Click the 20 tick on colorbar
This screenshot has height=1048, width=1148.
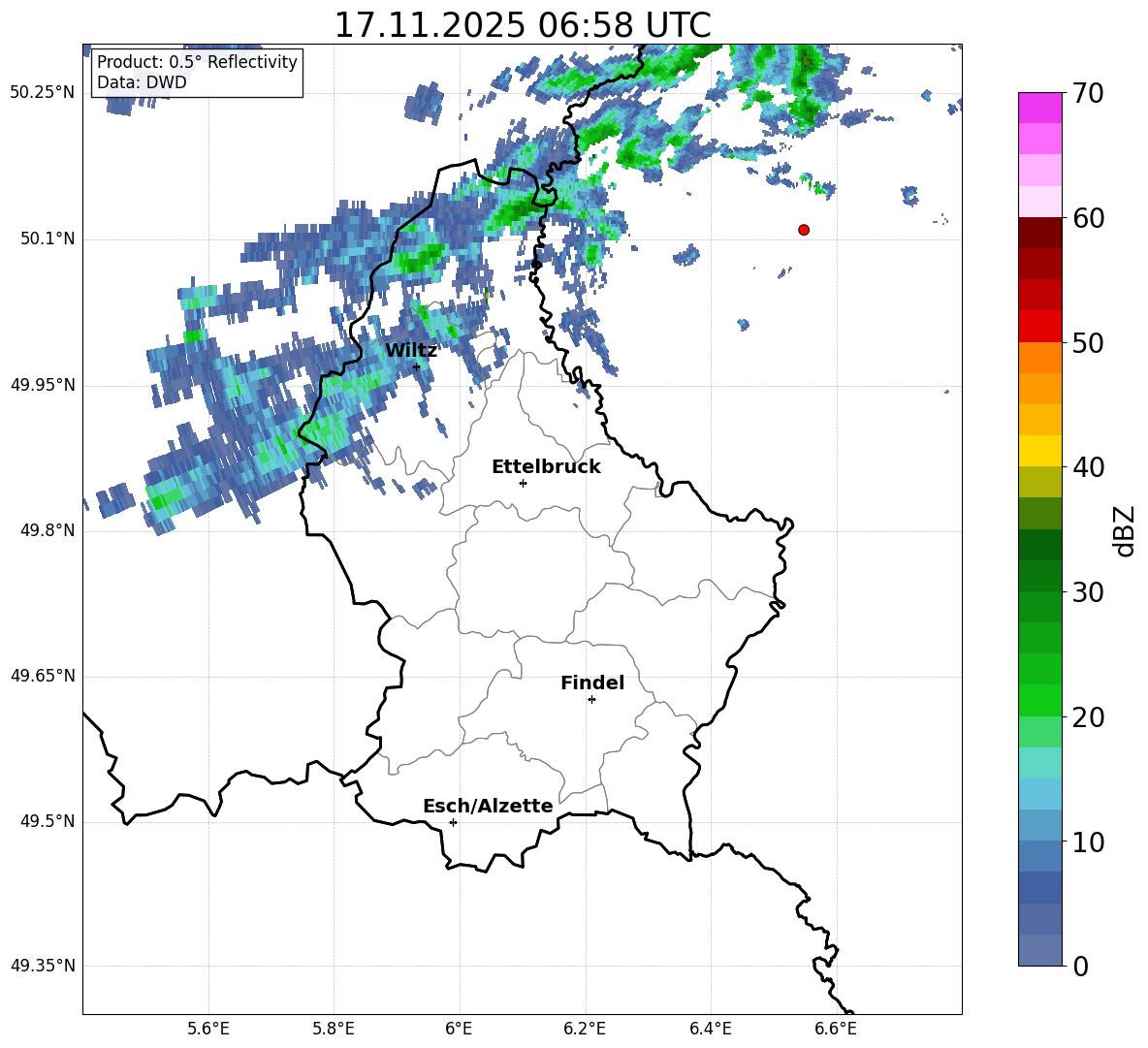[1088, 717]
